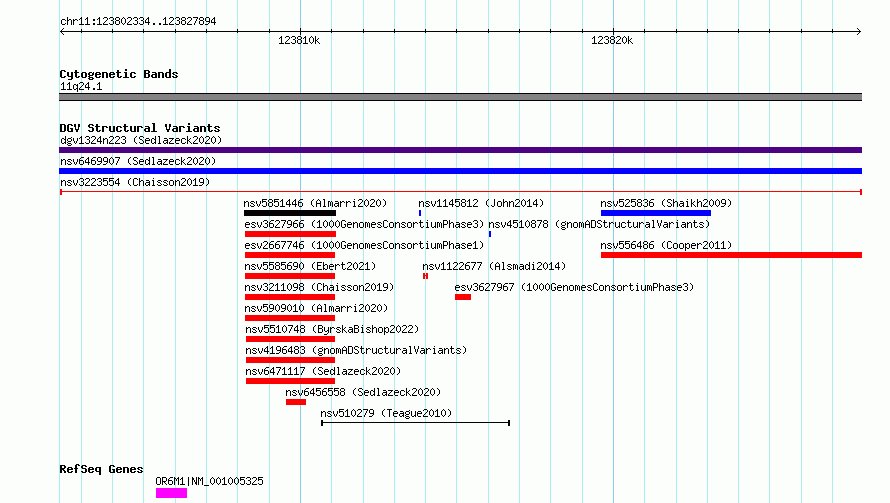Click the chr11:123802334..123827894 region label
Image resolution: width=890 pixels, height=503 pixels.
click(x=138, y=21)
